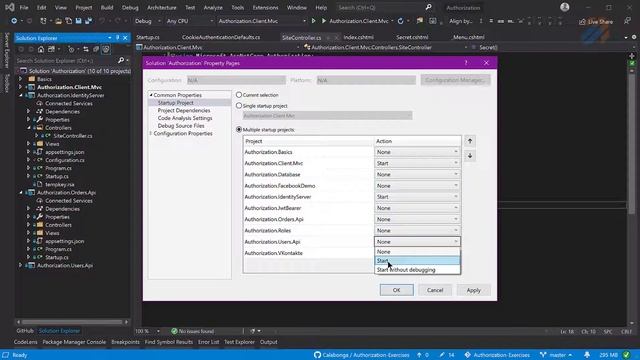Move selected project up with arrow button
The height and width of the screenshot is (360, 640).
[x=470, y=141]
